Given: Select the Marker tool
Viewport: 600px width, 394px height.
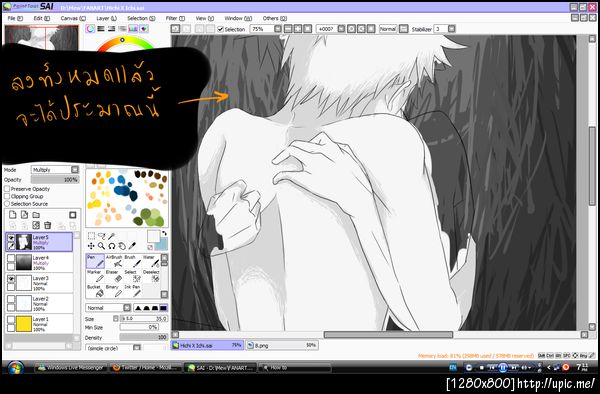Looking at the screenshot, I should (95, 275).
